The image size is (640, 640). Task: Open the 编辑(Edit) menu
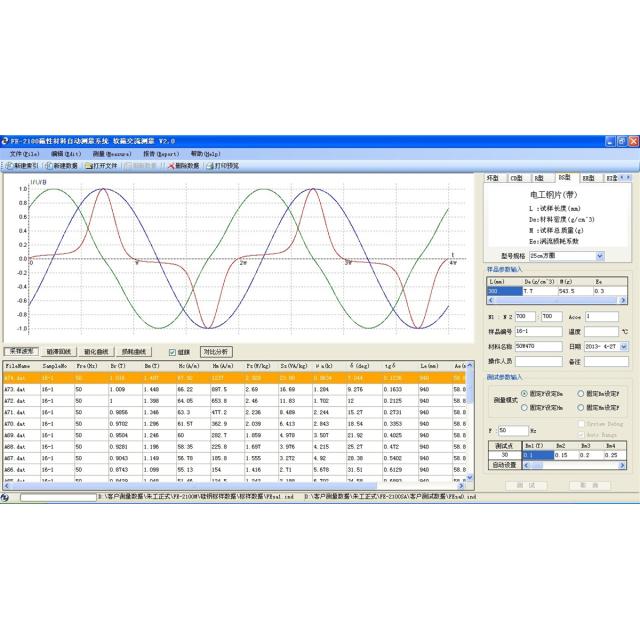pos(66,154)
